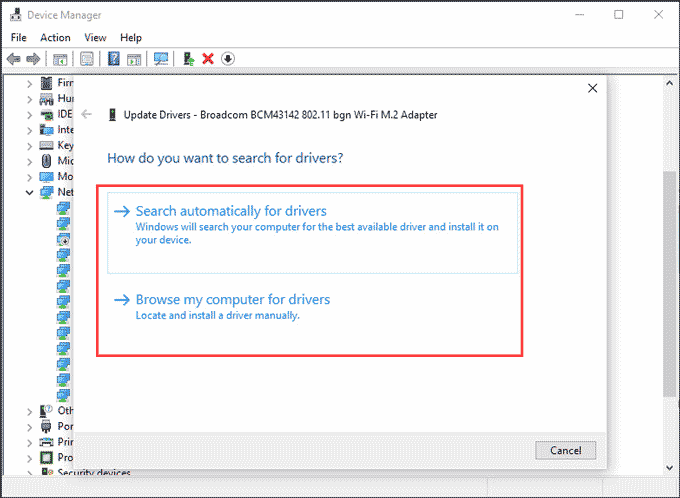Expand the Other devices tree node

pos(29,412)
